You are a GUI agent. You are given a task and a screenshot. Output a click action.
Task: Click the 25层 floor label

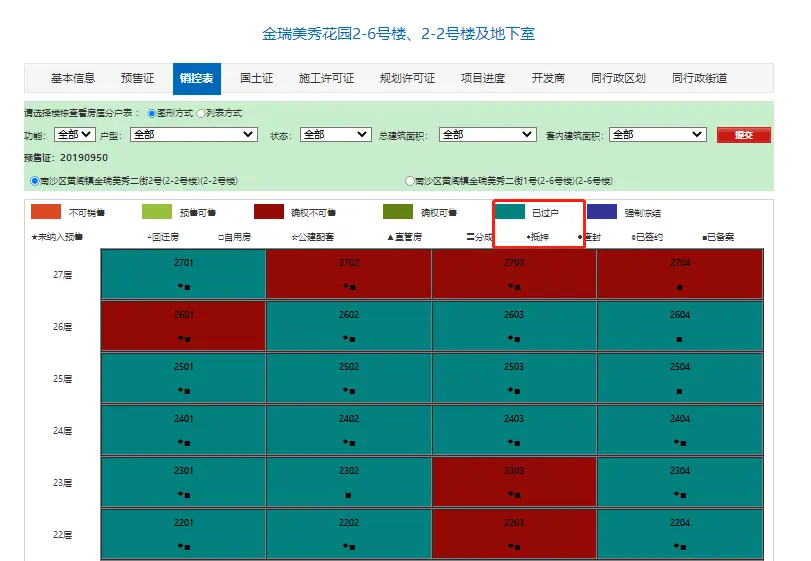pos(63,378)
